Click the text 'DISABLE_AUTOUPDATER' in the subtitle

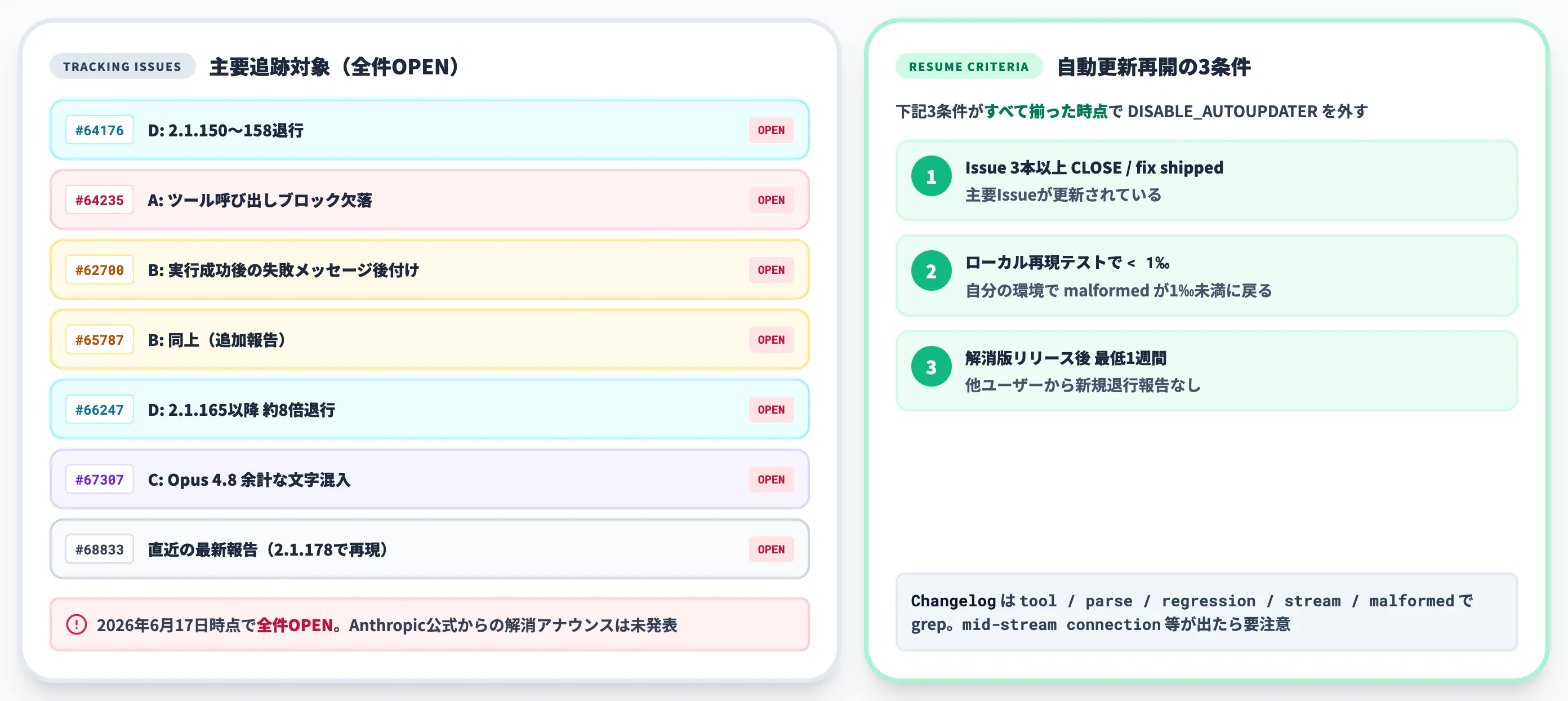pyautogui.click(x=1222, y=112)
